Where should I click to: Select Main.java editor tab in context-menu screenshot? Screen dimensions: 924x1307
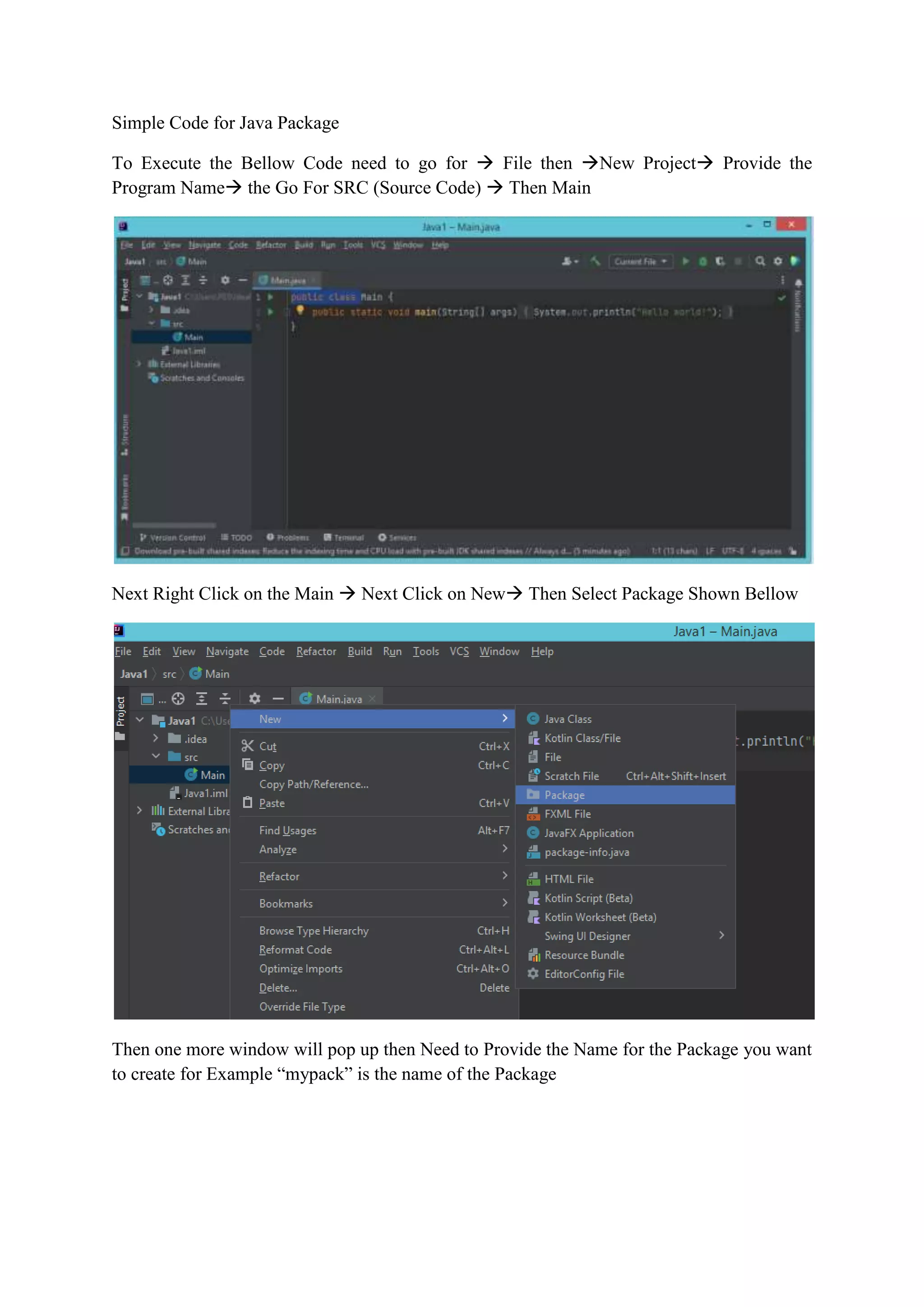[337, 699]
